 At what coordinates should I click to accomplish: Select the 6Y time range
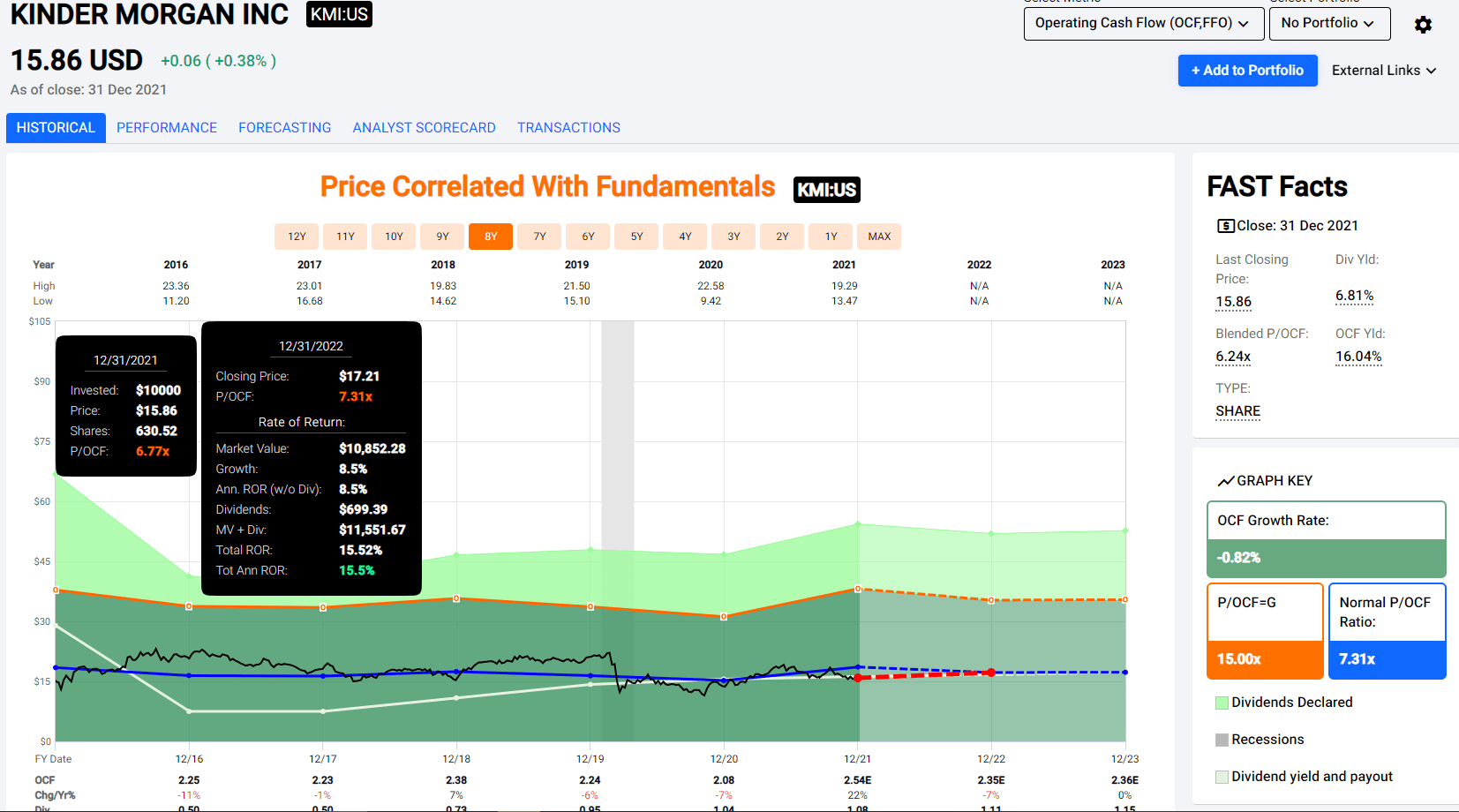click(588, 237)
